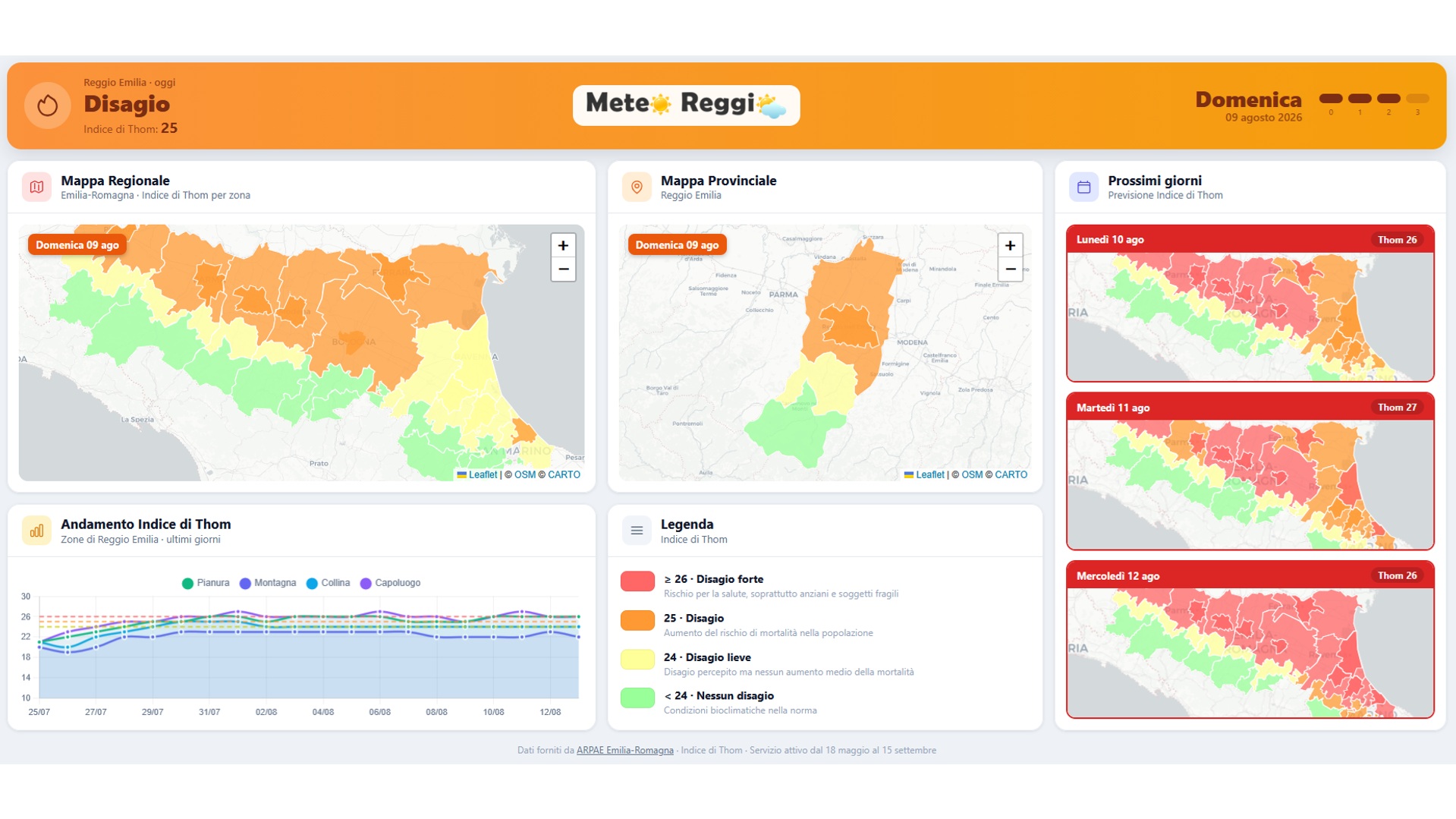Open the ARPAE Emilia-Romagna link

click(x=624, y=750)
